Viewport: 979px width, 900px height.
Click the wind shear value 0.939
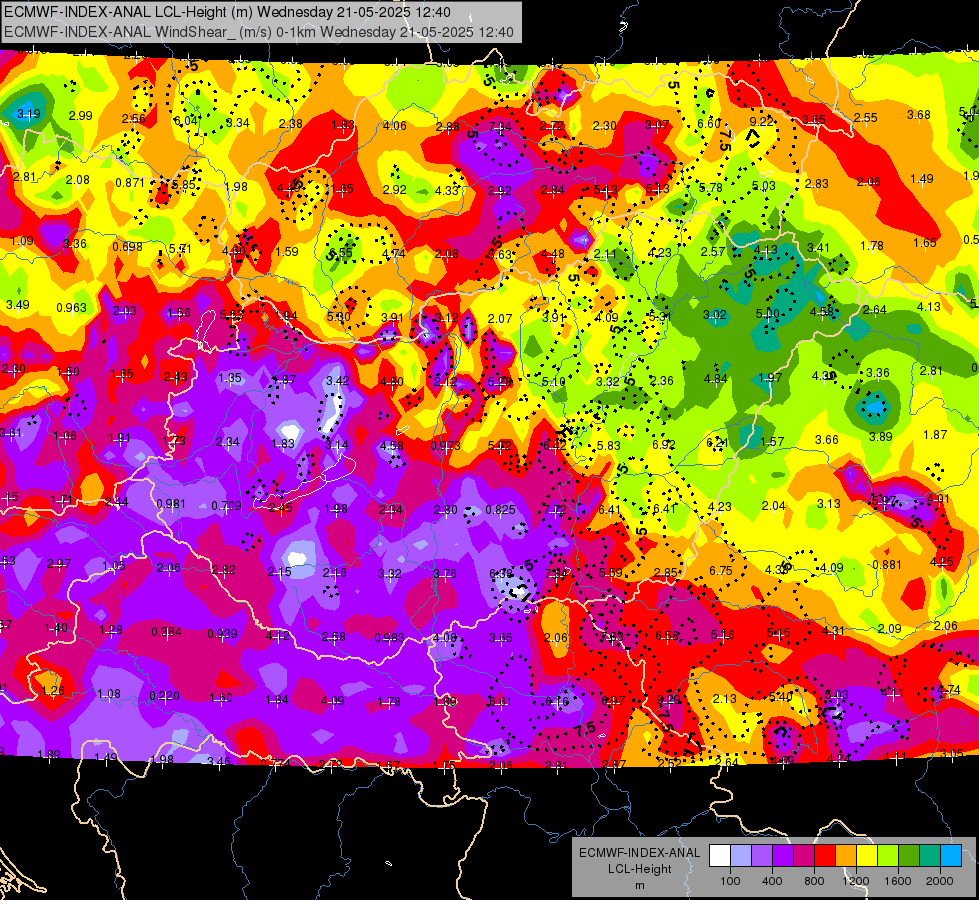(222, 633)
